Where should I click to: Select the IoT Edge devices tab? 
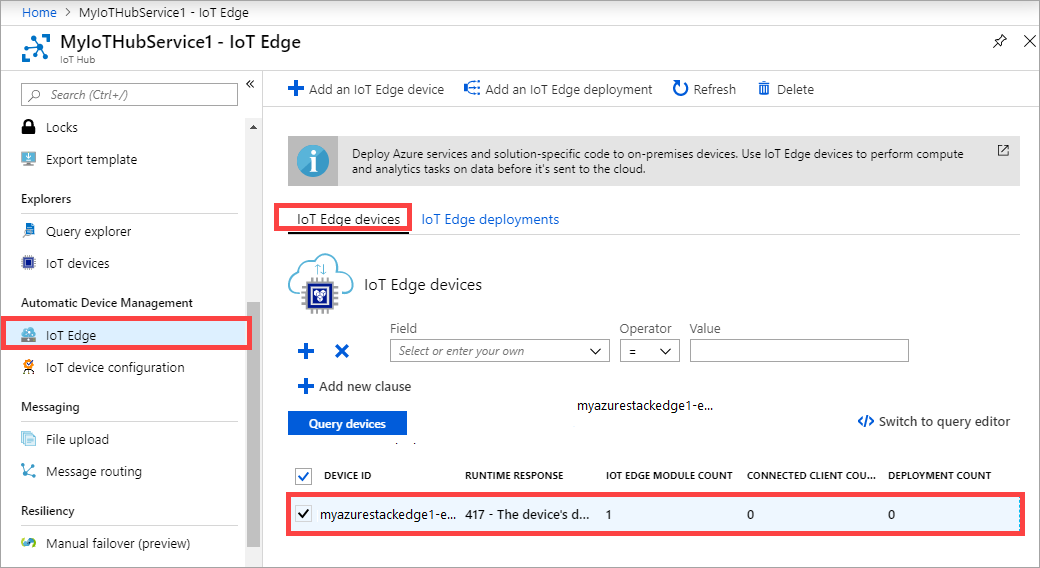tap(348, 219)
